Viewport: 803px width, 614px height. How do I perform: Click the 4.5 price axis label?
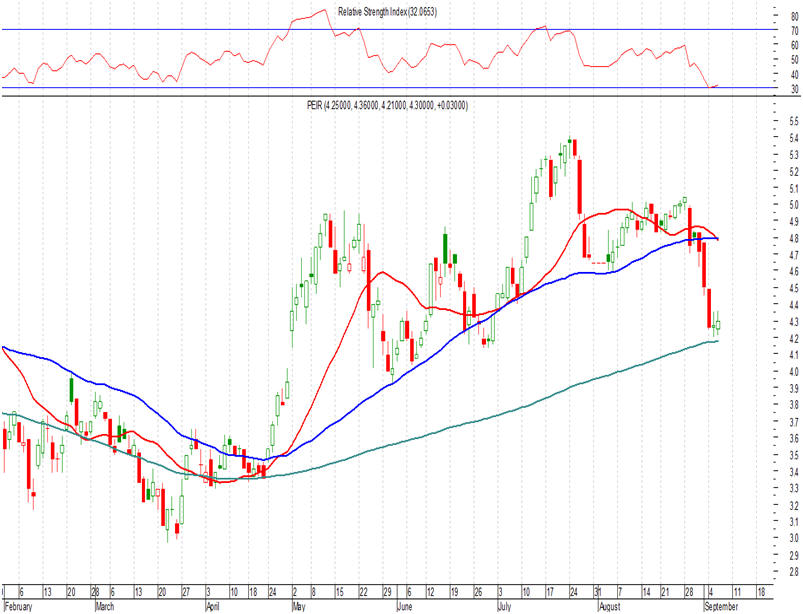point(794,288)
